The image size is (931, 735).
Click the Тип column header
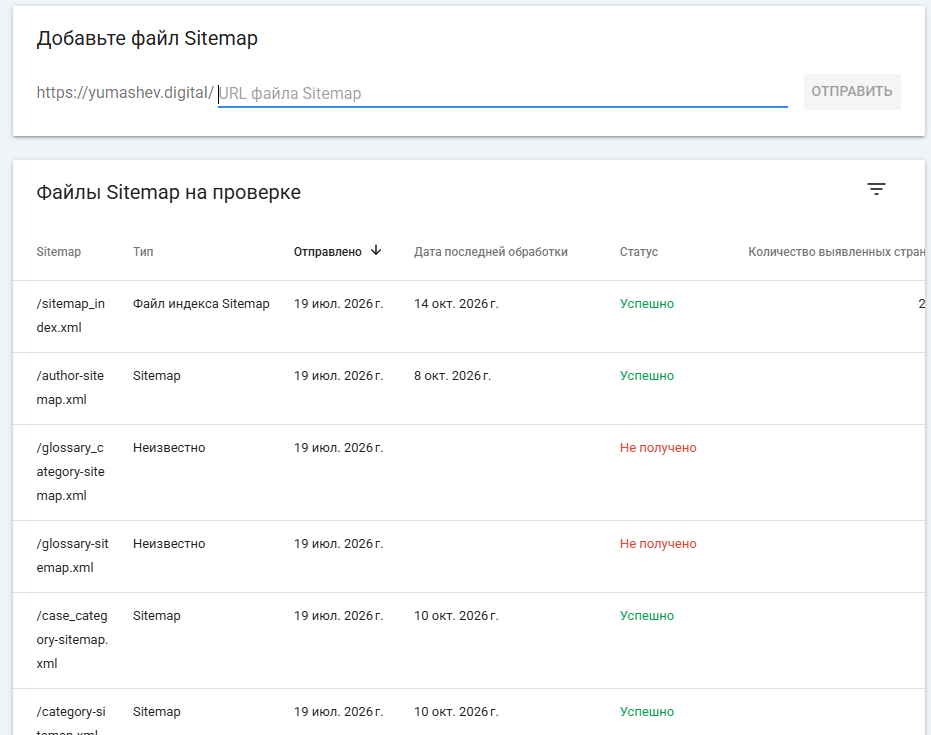click(143, 252)
